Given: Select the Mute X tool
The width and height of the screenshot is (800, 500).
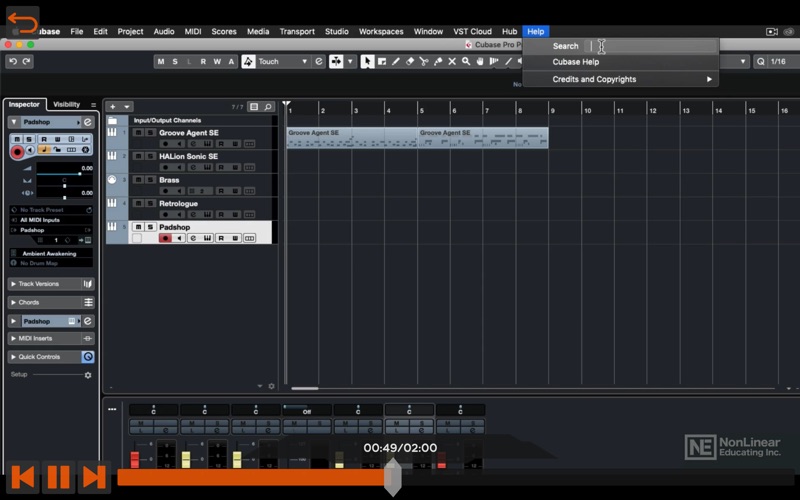Looking at the screenshot, I should pos(452,62).
